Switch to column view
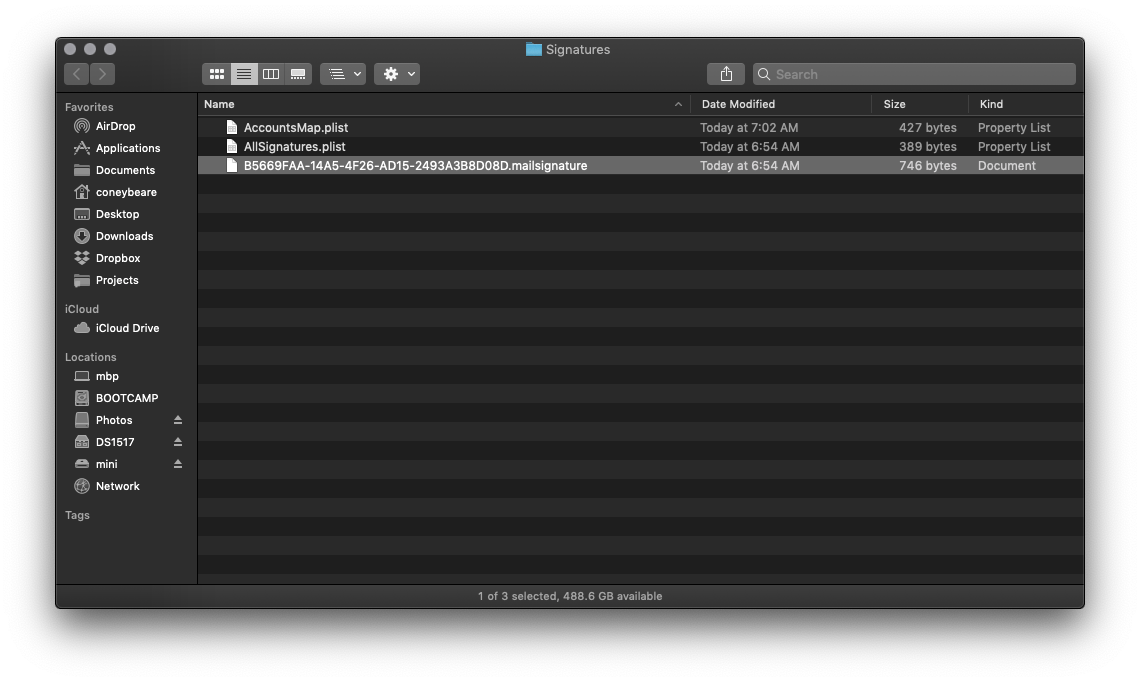1140x682 pixels. (x=271, y=74)
